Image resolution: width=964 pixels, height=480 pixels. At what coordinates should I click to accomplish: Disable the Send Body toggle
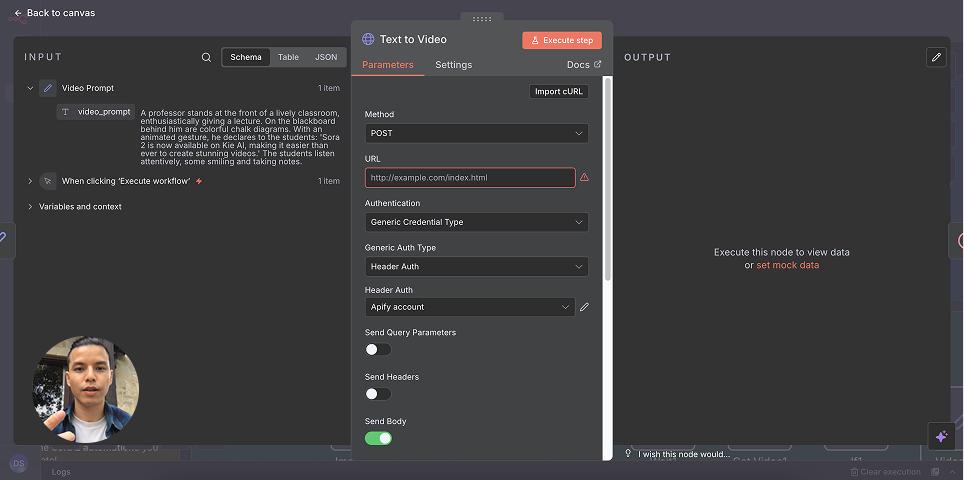click(378, 438)
